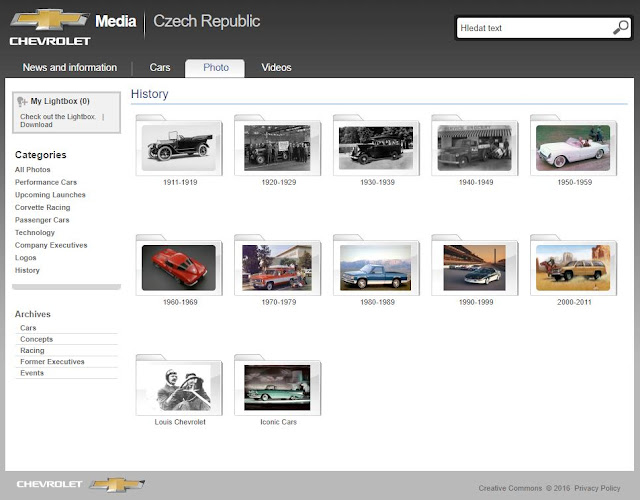This screenshot has width=640, height=500.
Task: Open the 1940-1949 folder thumbnail
Action: click(x=475, y=146)
